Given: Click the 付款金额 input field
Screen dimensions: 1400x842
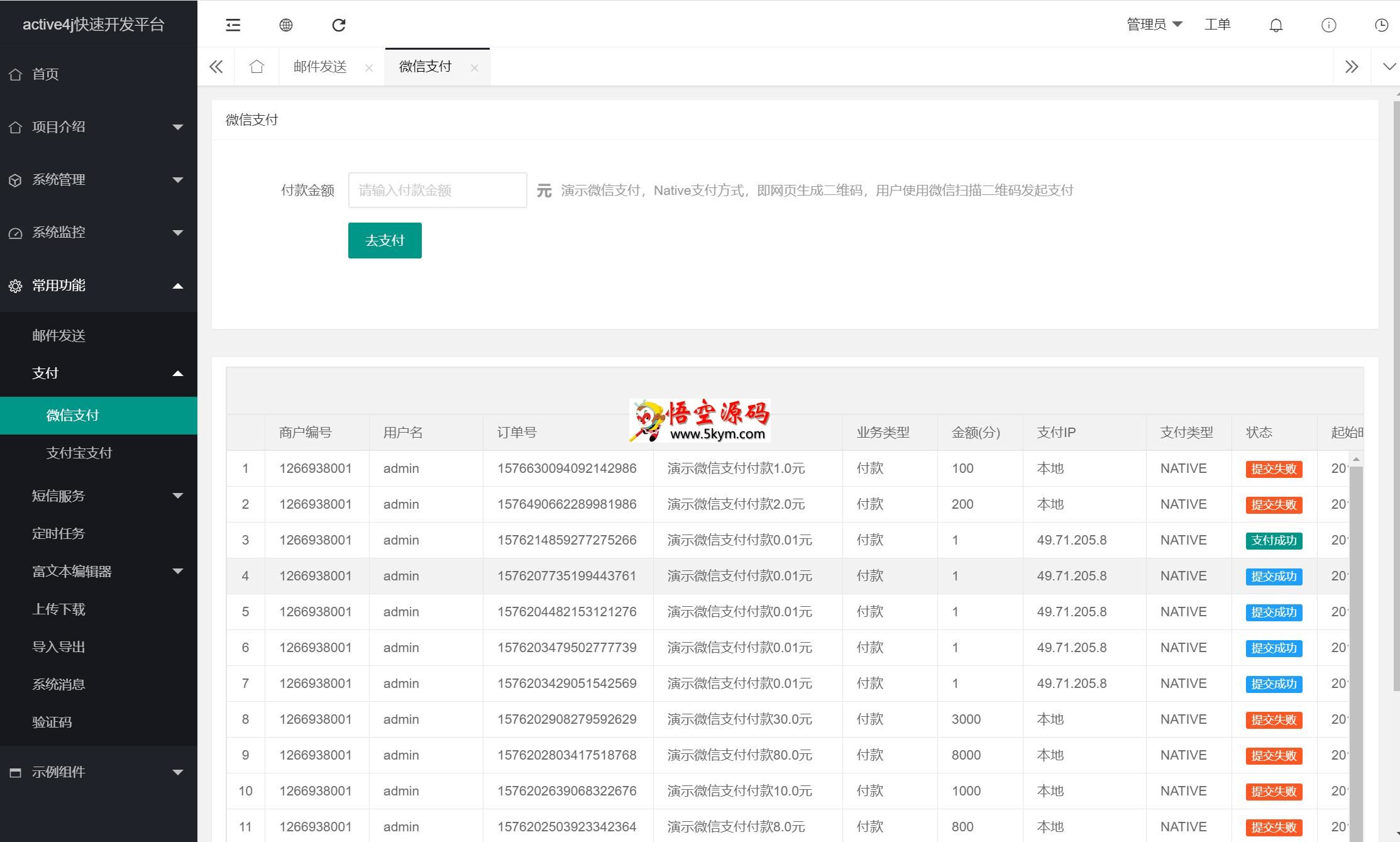Looking at the screenshot, I should (x=438, y=190).
